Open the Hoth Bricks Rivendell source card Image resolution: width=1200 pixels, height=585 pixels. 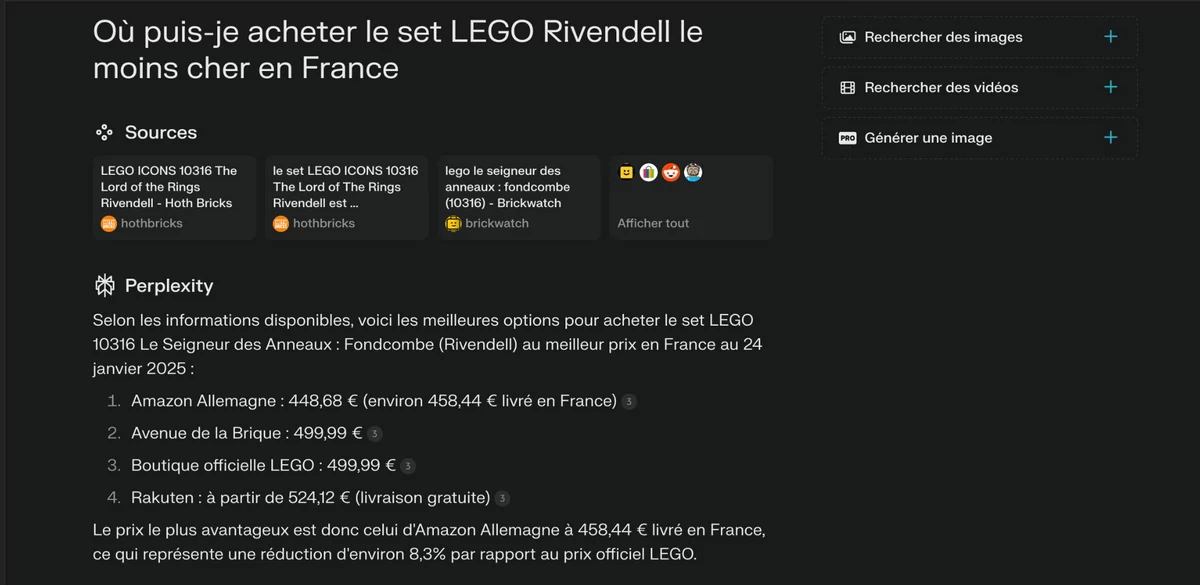pos(175,197)
